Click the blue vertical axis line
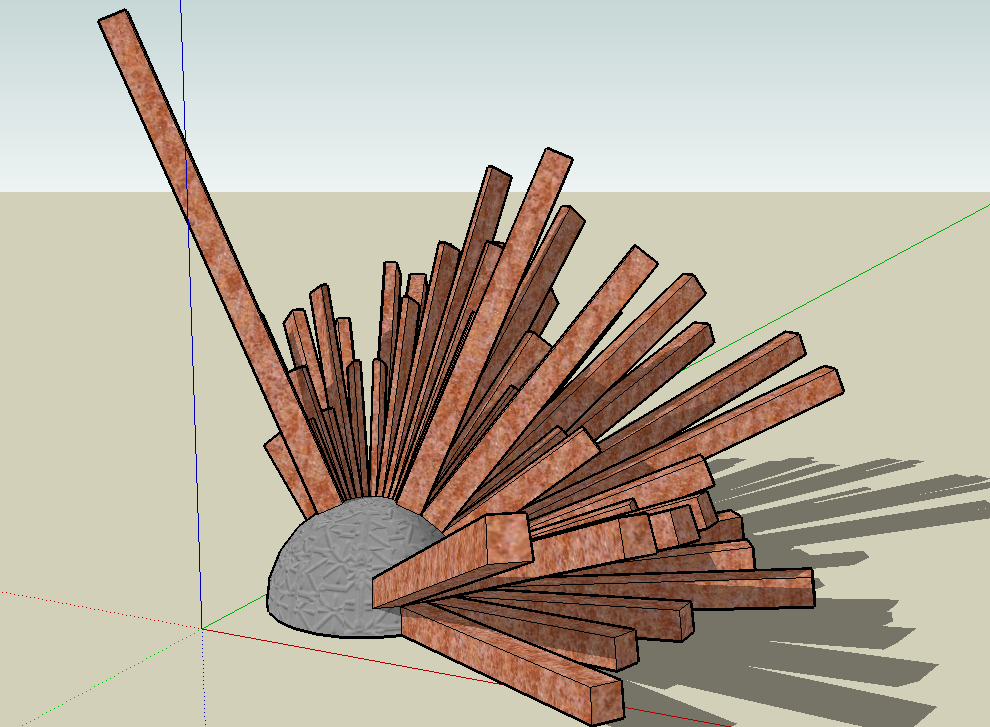 pos(191,316)
